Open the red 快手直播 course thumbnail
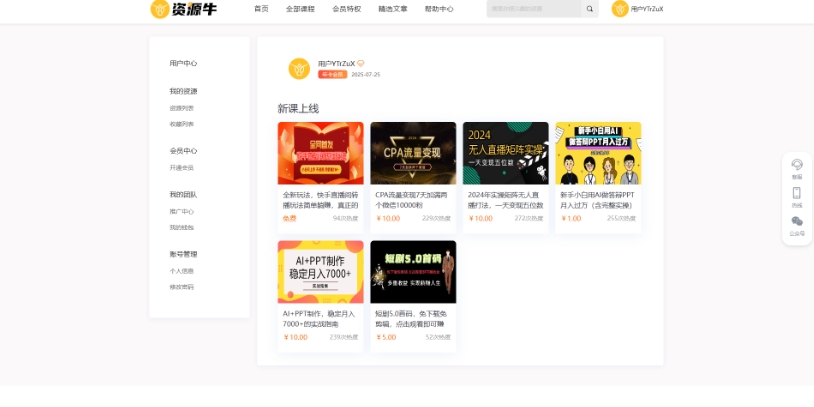This screenshot has height=407, width=814. click(321, 153)
